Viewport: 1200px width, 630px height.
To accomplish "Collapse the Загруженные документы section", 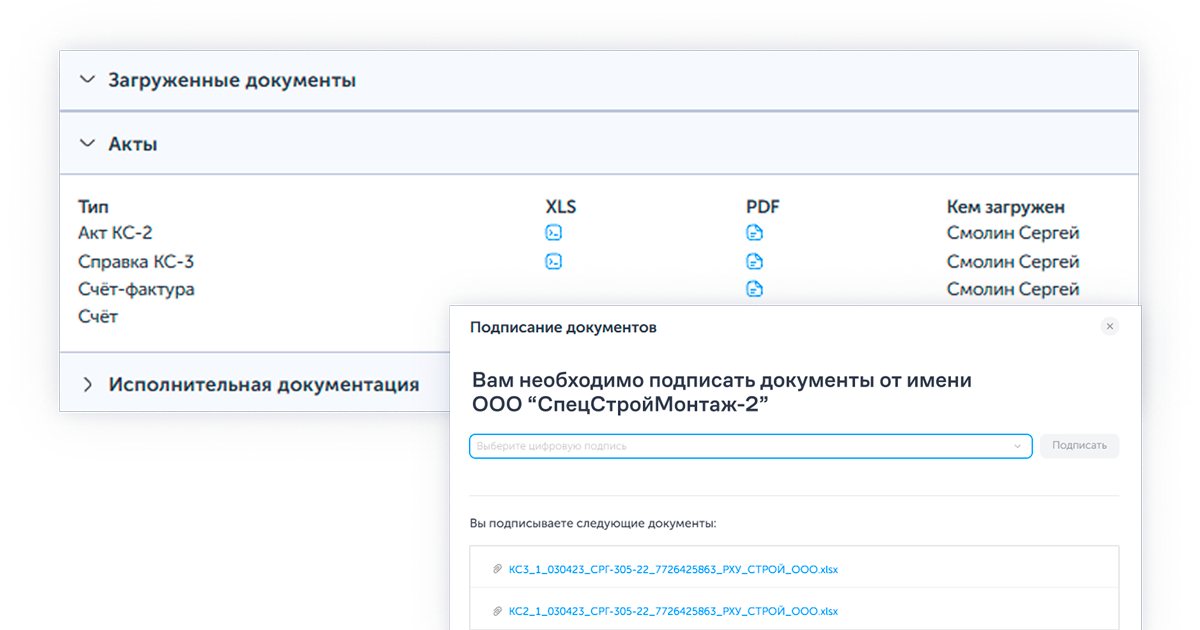I will point(88,80).
